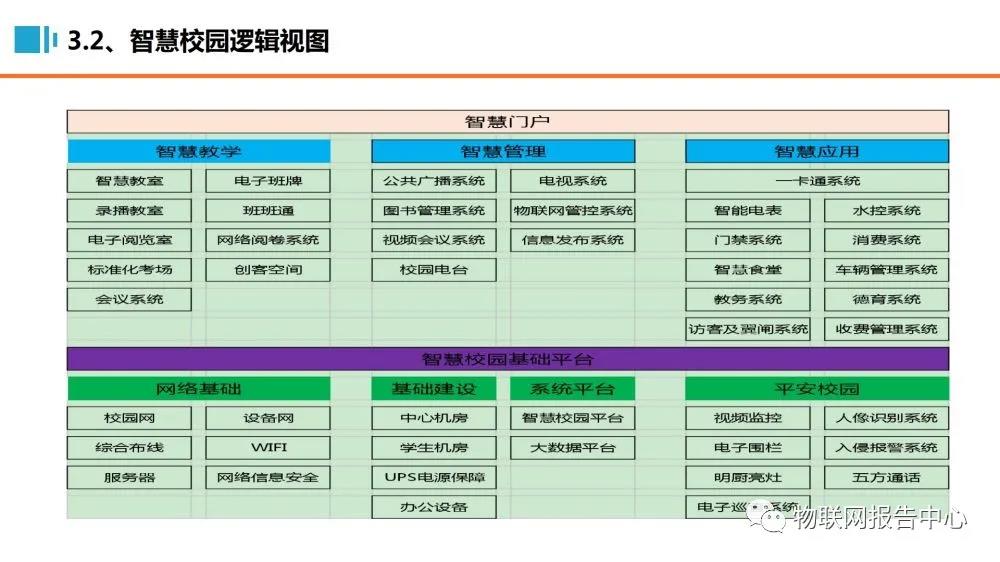Select the 智慧应用 blue section header
This screenshot has width=1000, height=562.
coord(816,152)
